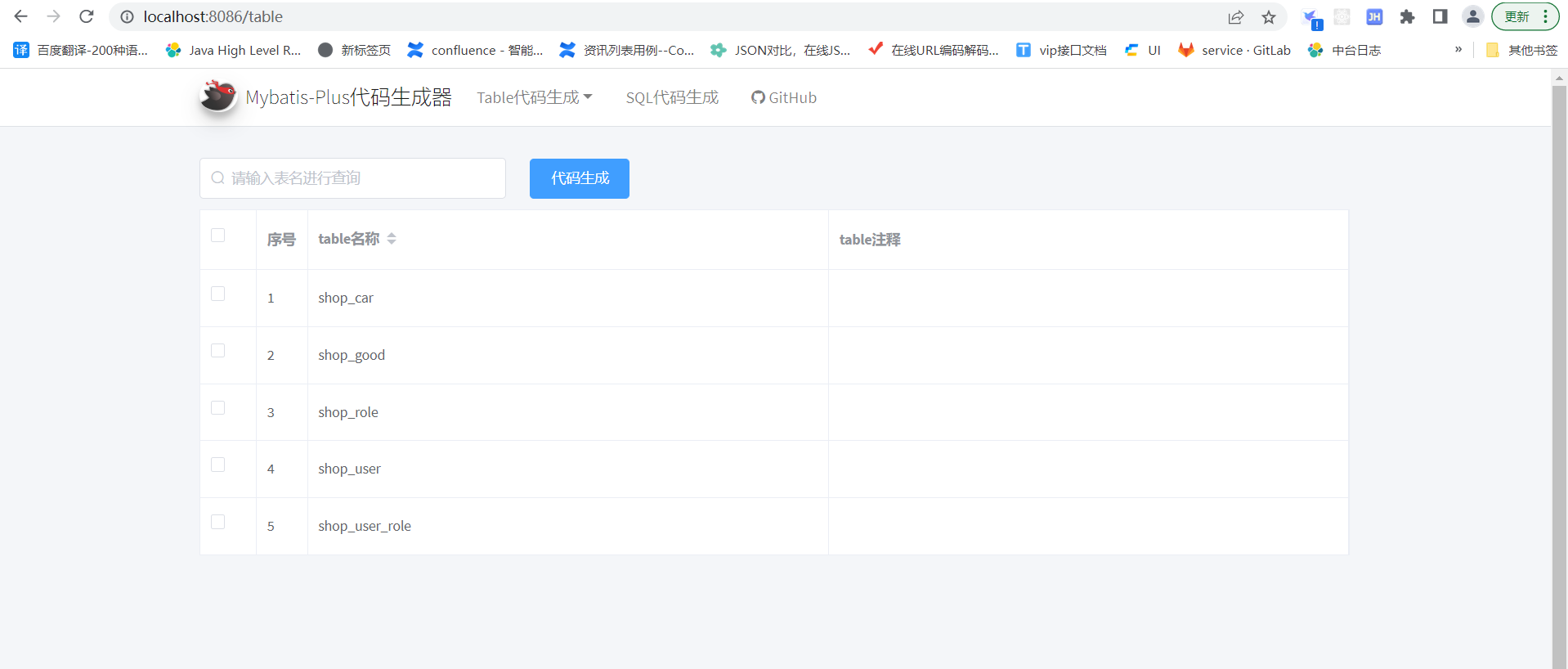Check the shop_user row checkbox

tap(217, 465)
